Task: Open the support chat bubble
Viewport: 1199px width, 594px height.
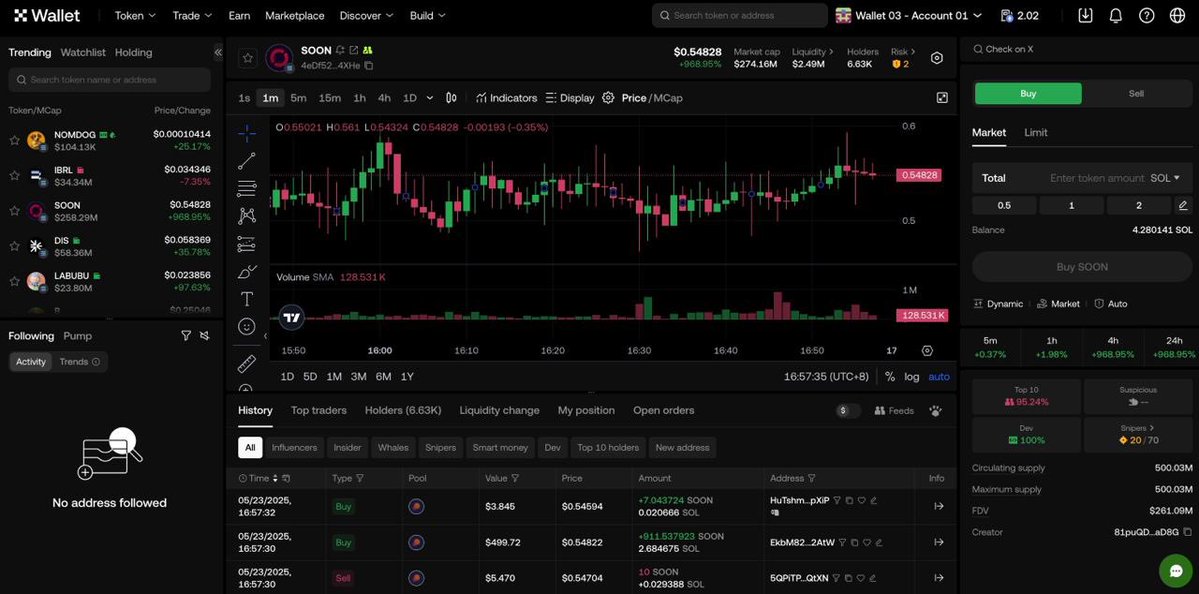Action: pos(1175,570)
